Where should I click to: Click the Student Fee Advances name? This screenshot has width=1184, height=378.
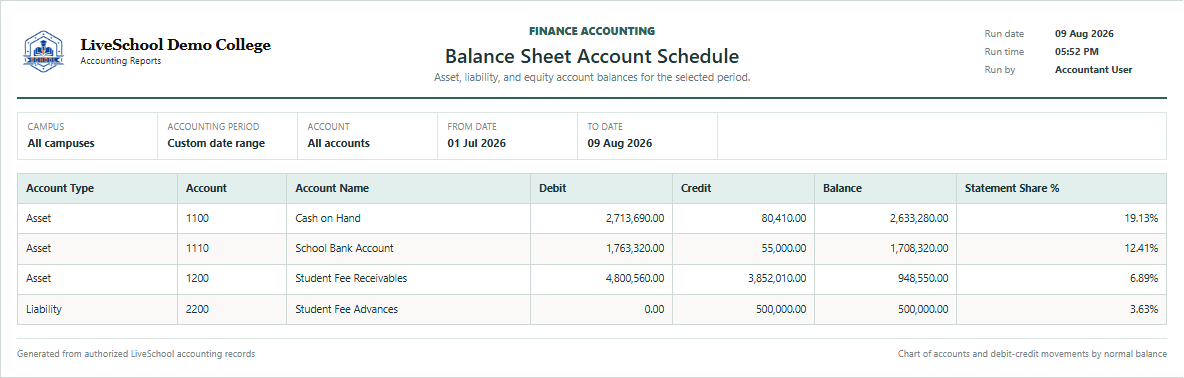(x=347, y=309)
